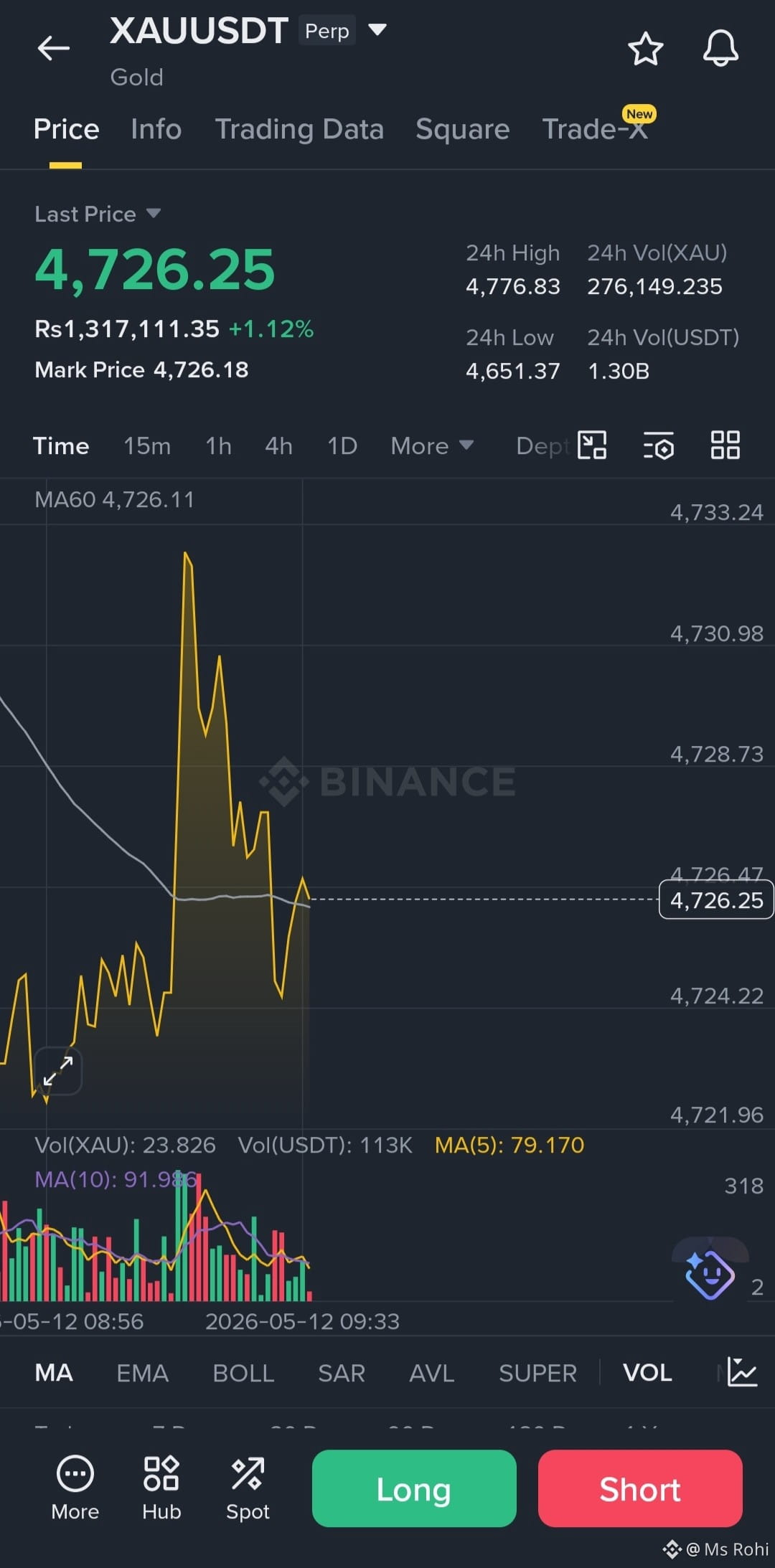Viewport: 775px width, 1568px height.
Task: Select the 15m timeframe
Action: pos(147,446)
